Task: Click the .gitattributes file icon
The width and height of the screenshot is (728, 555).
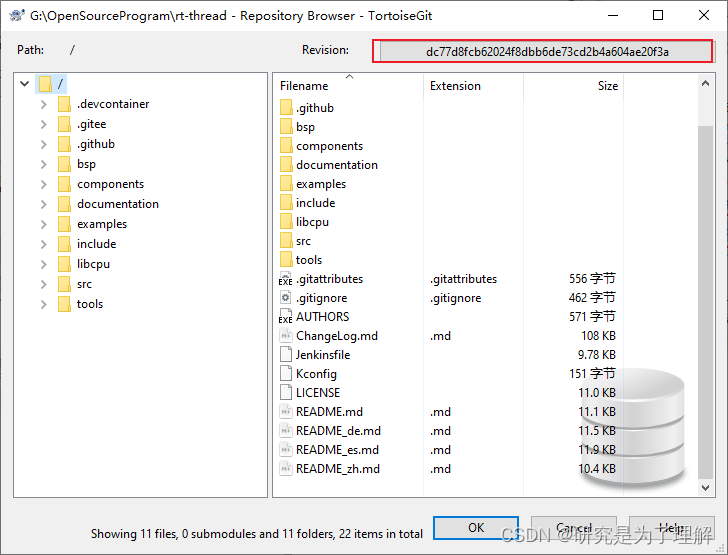Action: tap(286, 279)
